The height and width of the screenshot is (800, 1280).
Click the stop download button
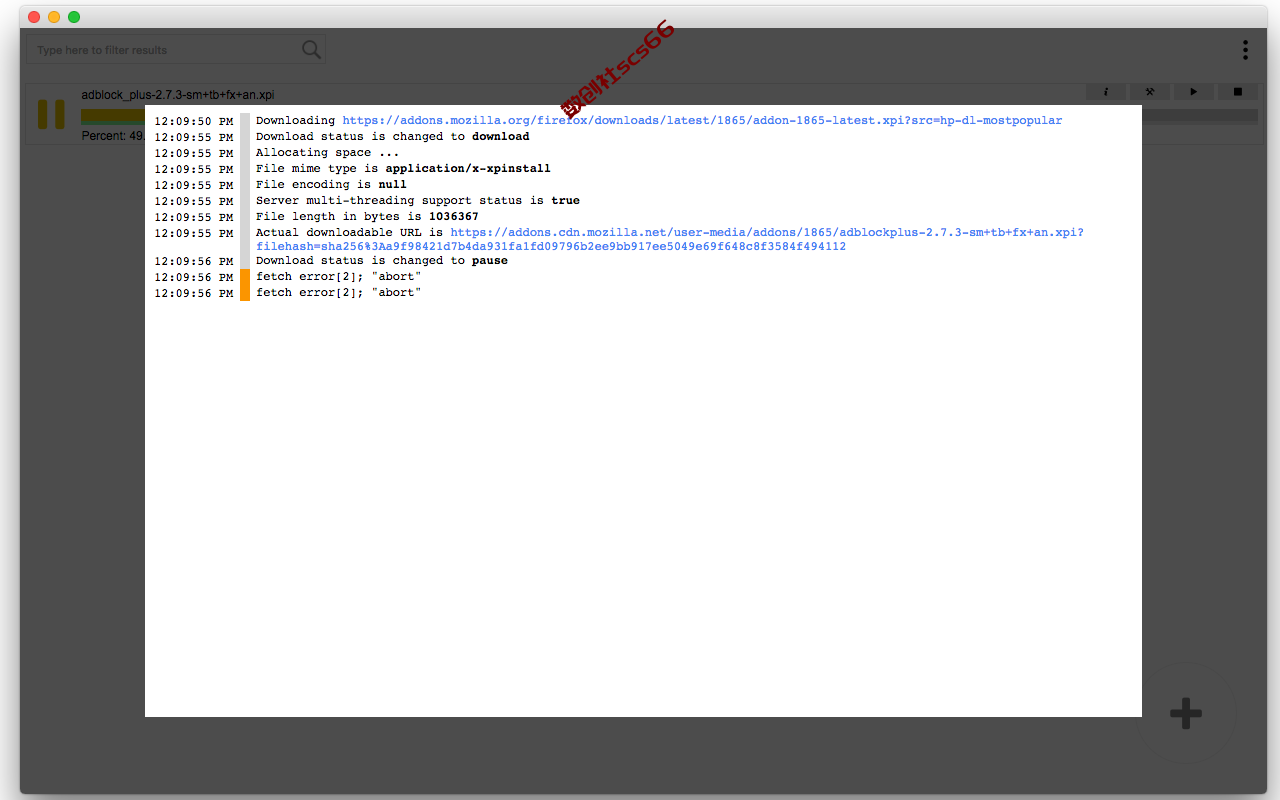coord(1238,92)
